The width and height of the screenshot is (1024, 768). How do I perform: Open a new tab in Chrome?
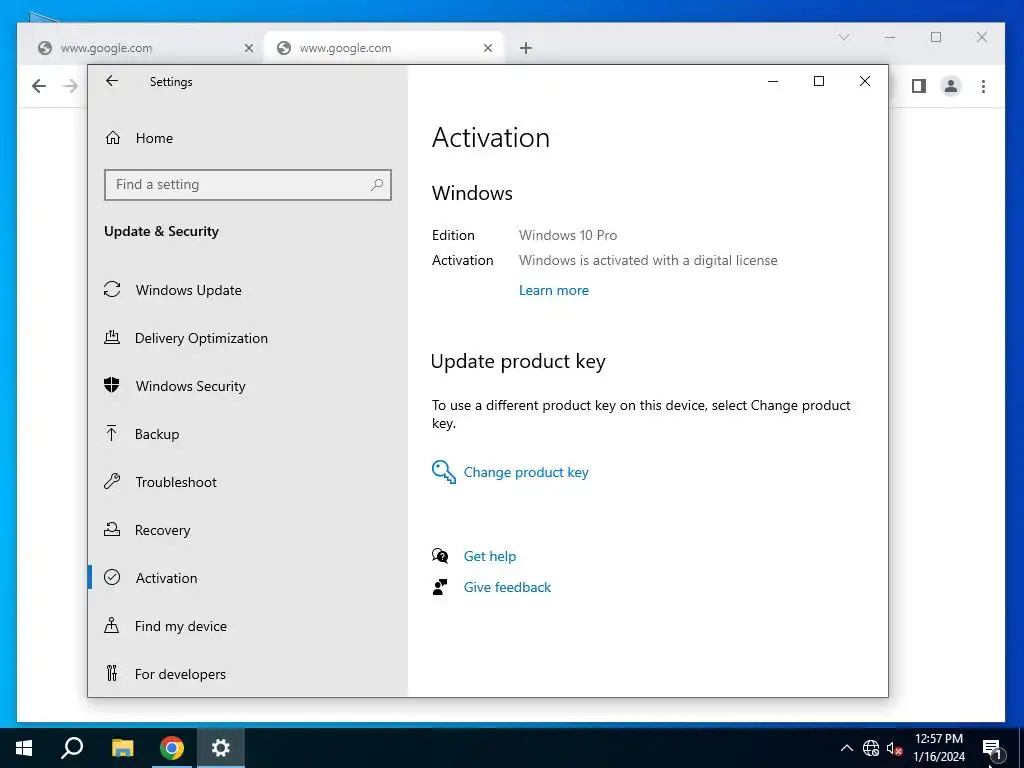tap(526, 48)
